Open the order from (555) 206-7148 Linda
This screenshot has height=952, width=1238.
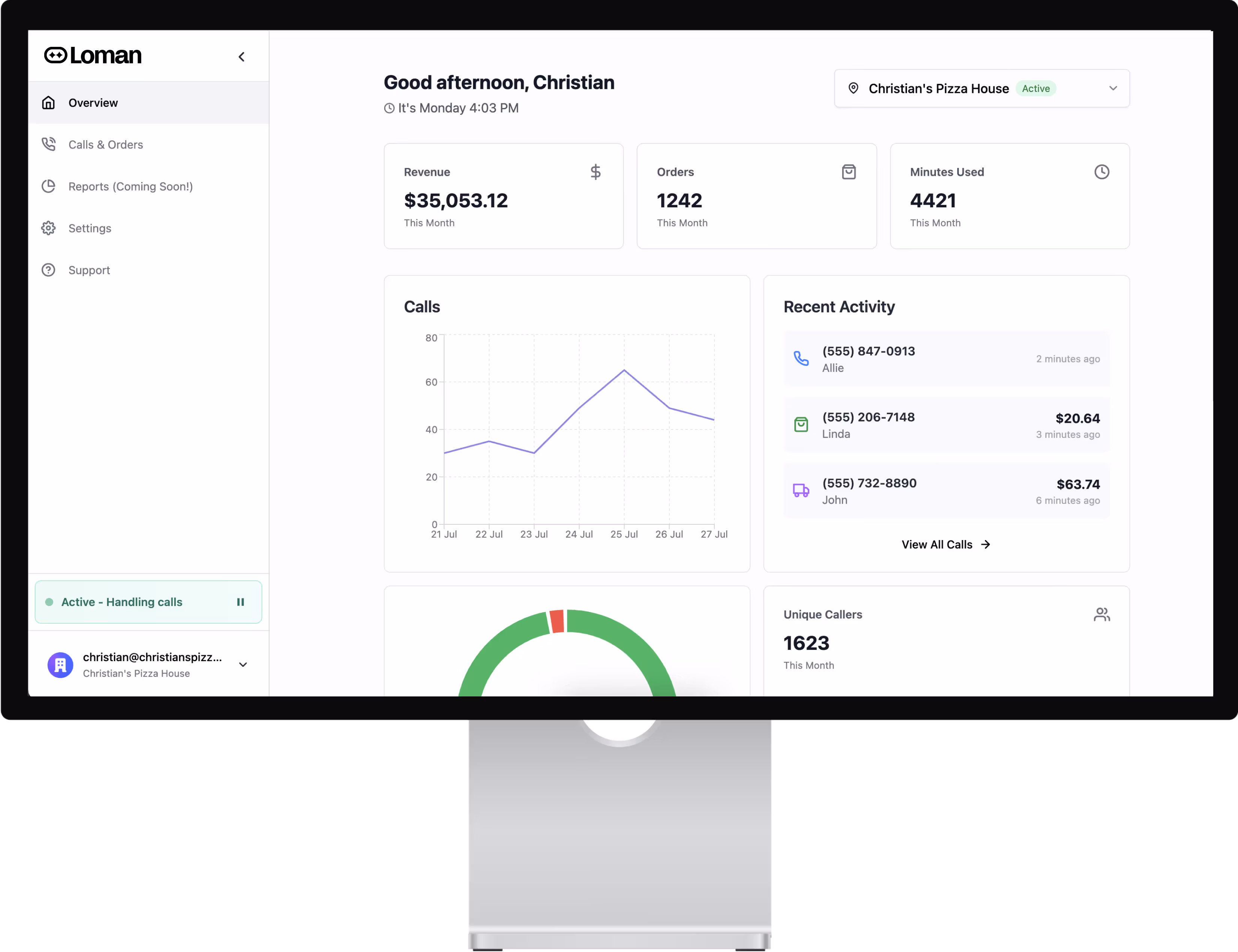coord(947,425)
